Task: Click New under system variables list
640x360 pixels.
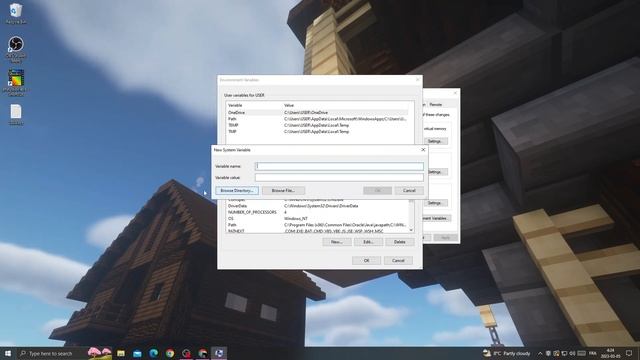Action: [x=337, y=242]
